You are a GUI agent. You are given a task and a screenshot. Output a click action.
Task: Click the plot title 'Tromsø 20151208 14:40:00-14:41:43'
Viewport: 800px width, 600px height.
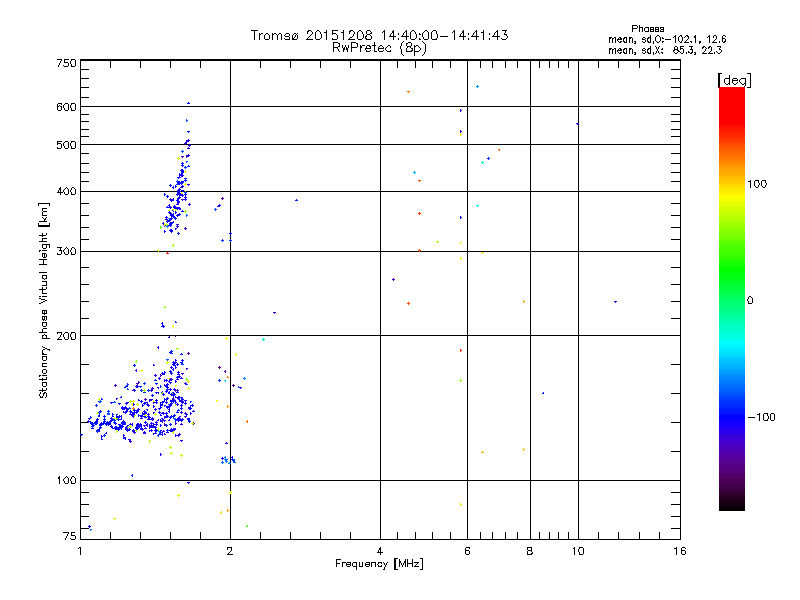tap(379, 35)
